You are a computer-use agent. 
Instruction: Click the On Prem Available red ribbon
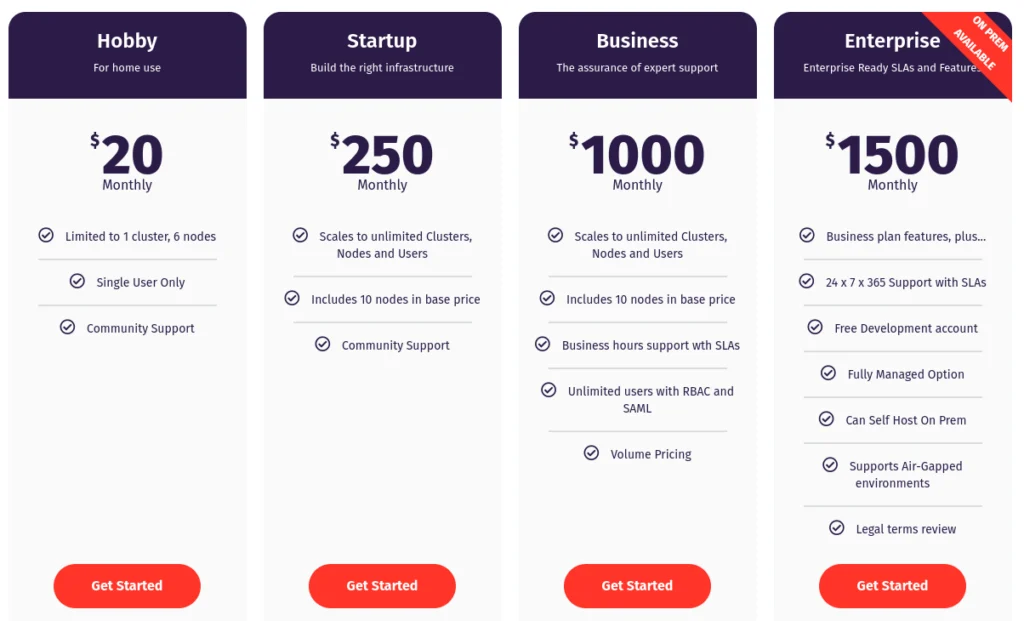point(974,46)
